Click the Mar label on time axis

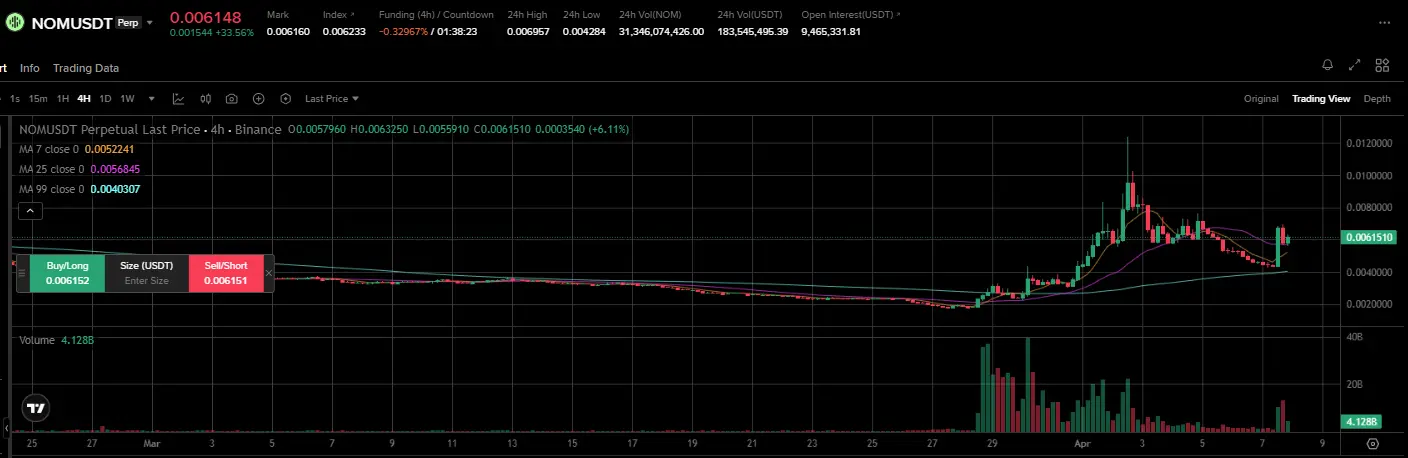point(151,441)
